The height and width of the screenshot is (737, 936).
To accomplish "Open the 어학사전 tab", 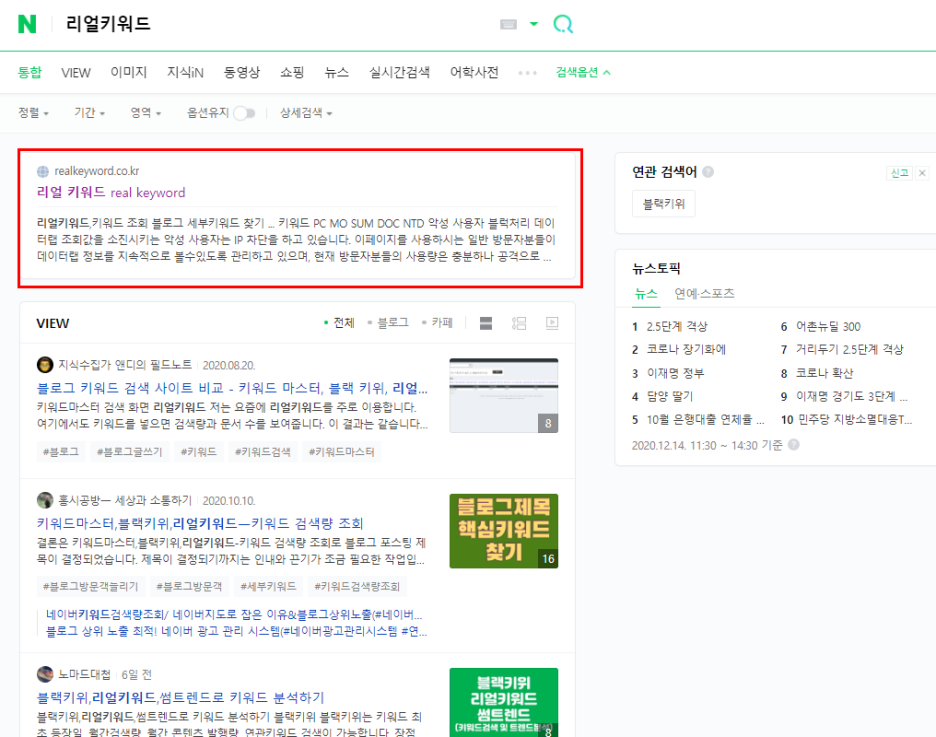I will tap(474, 72).
